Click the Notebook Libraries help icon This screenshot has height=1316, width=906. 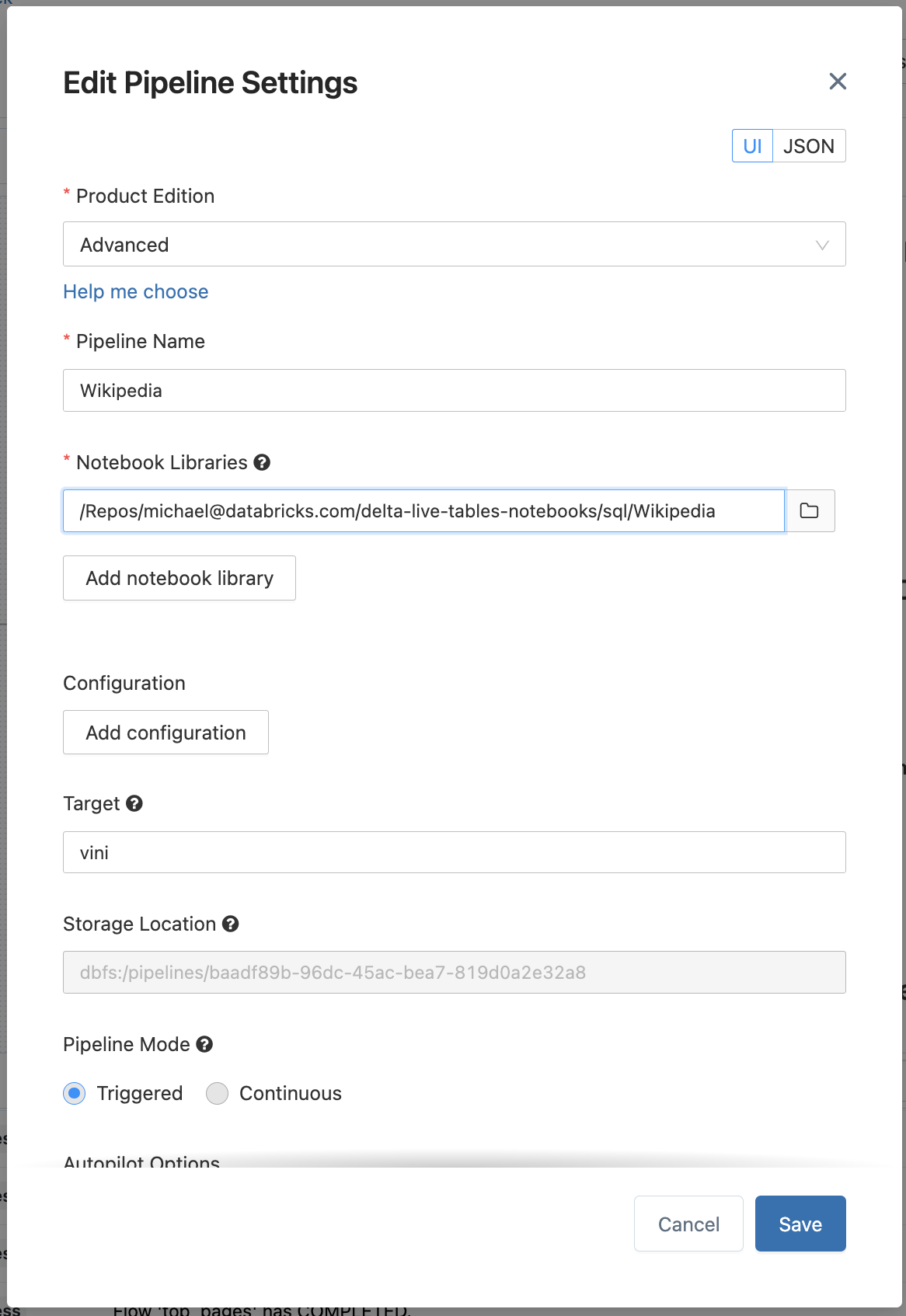263,462
